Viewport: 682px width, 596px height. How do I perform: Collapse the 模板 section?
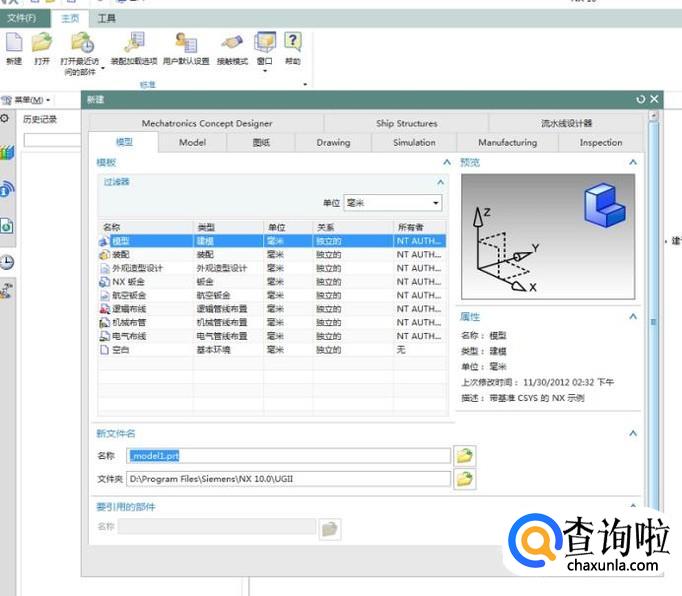coord(447,162)
